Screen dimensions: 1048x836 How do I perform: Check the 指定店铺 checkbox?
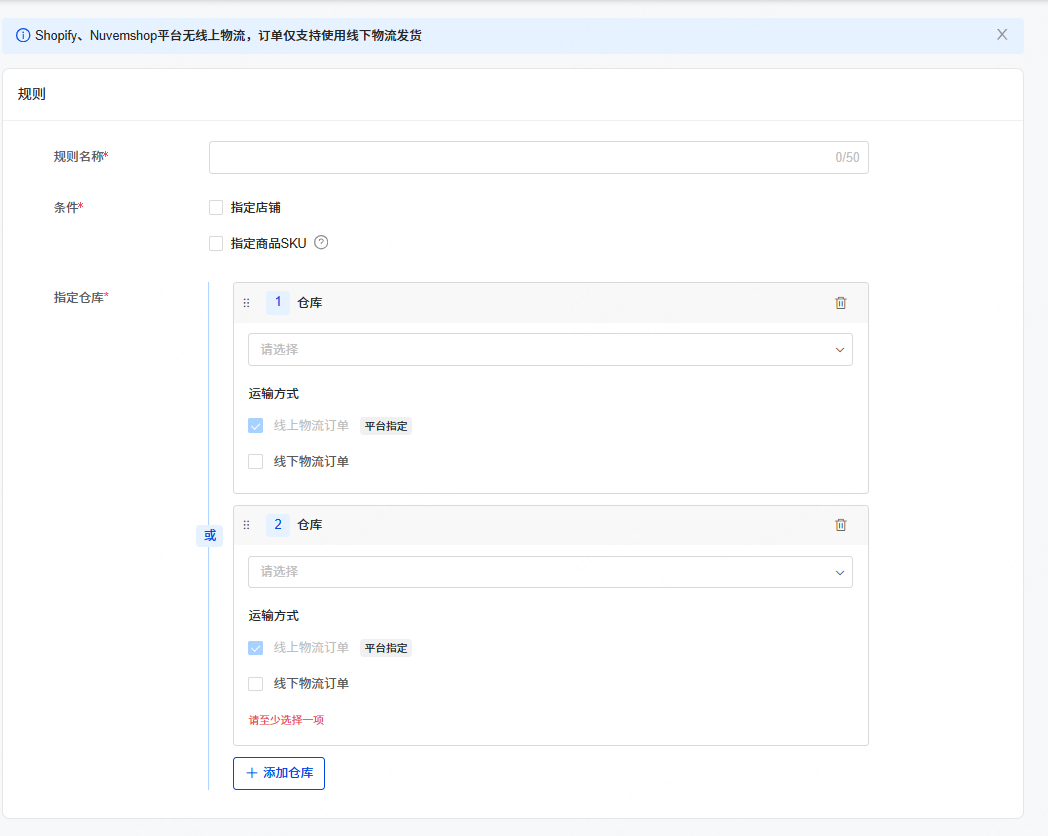coord(216,208)
